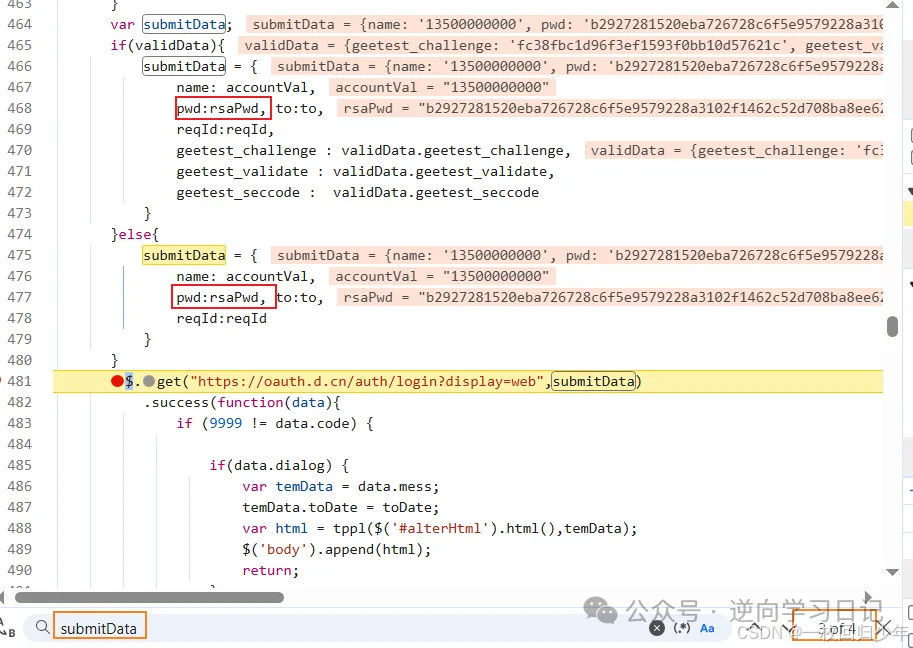Viewport: 913px width, 648px height.
Task: Click the horizontal scrollbar right arrow
Action: click(869, 597)
